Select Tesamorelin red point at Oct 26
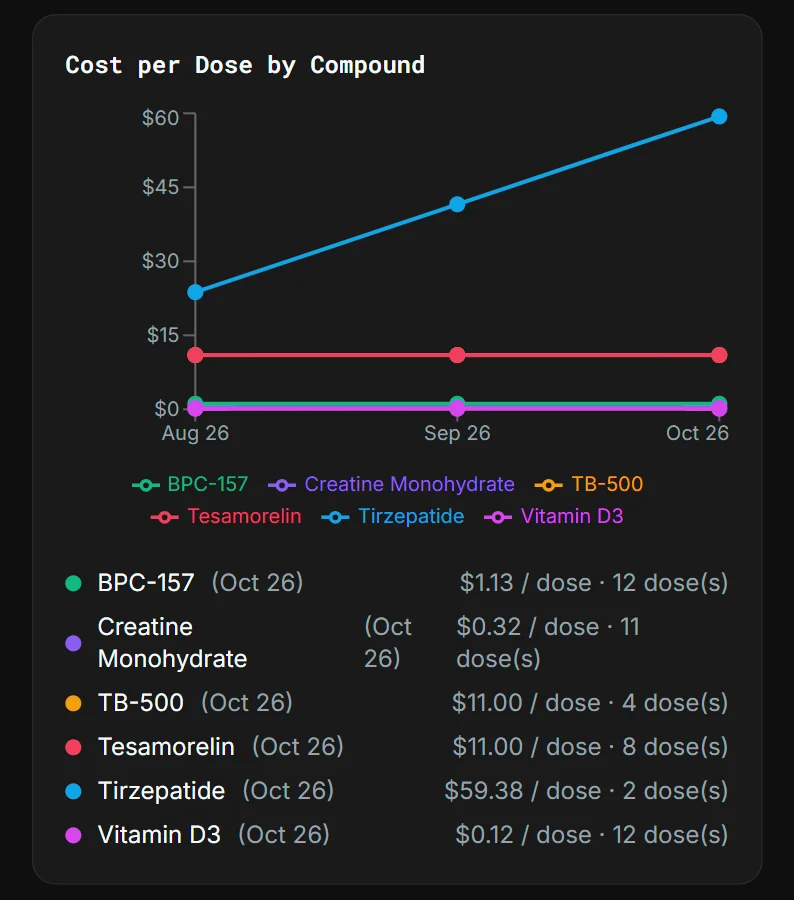The image size is (794, 900). click(x=719, y=355)
